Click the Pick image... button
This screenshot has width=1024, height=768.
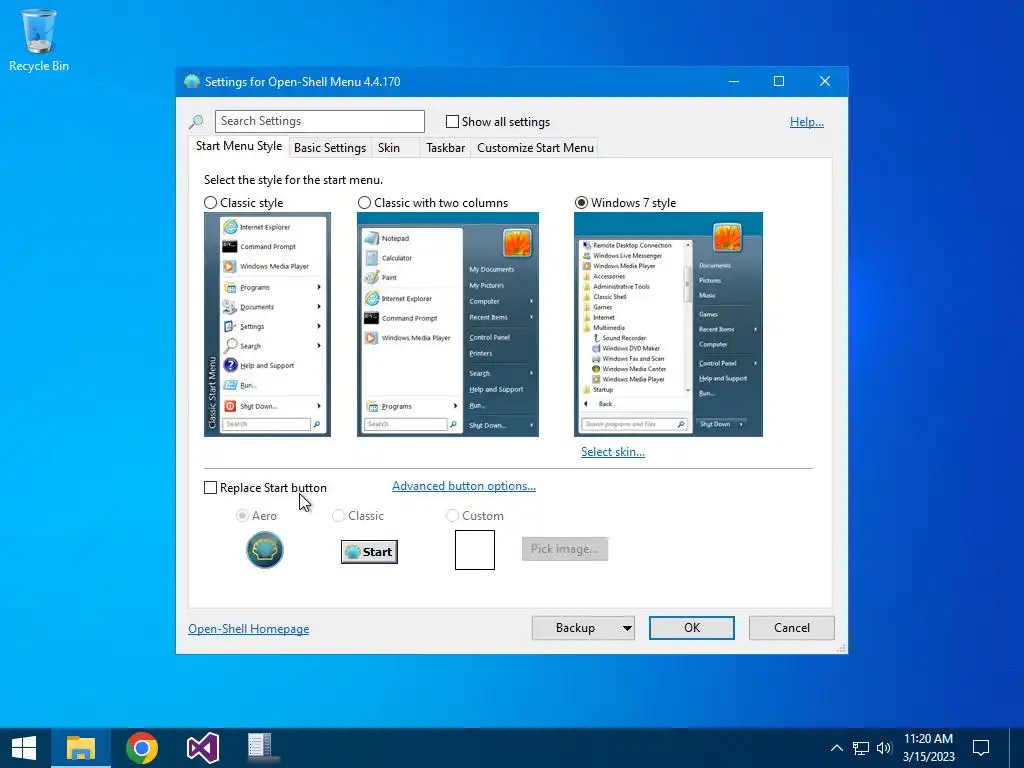565,549
